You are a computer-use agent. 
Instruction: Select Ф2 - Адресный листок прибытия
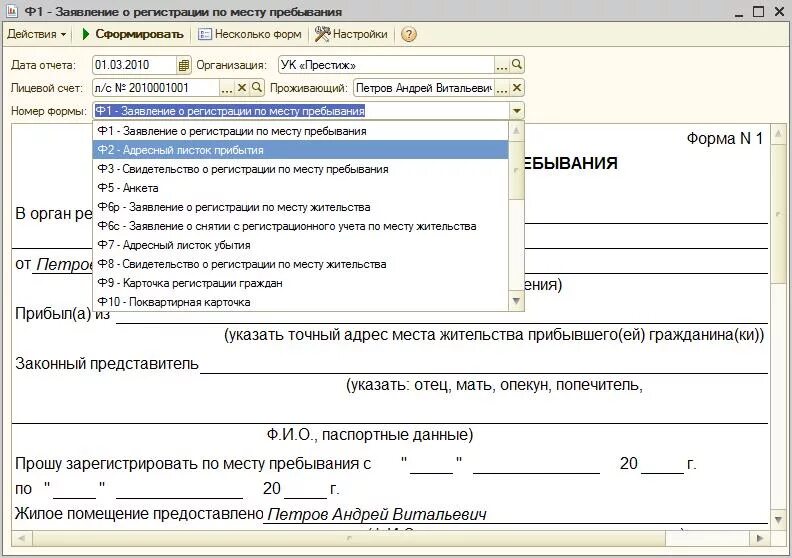coord(301,150)
